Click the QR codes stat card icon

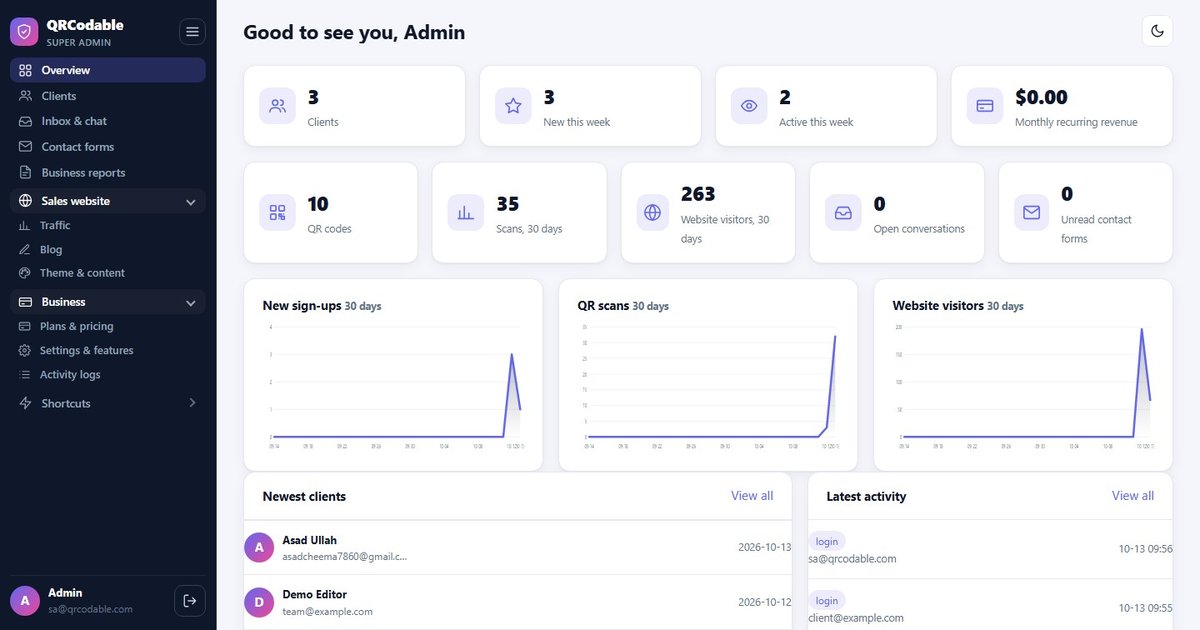point(277,213)
